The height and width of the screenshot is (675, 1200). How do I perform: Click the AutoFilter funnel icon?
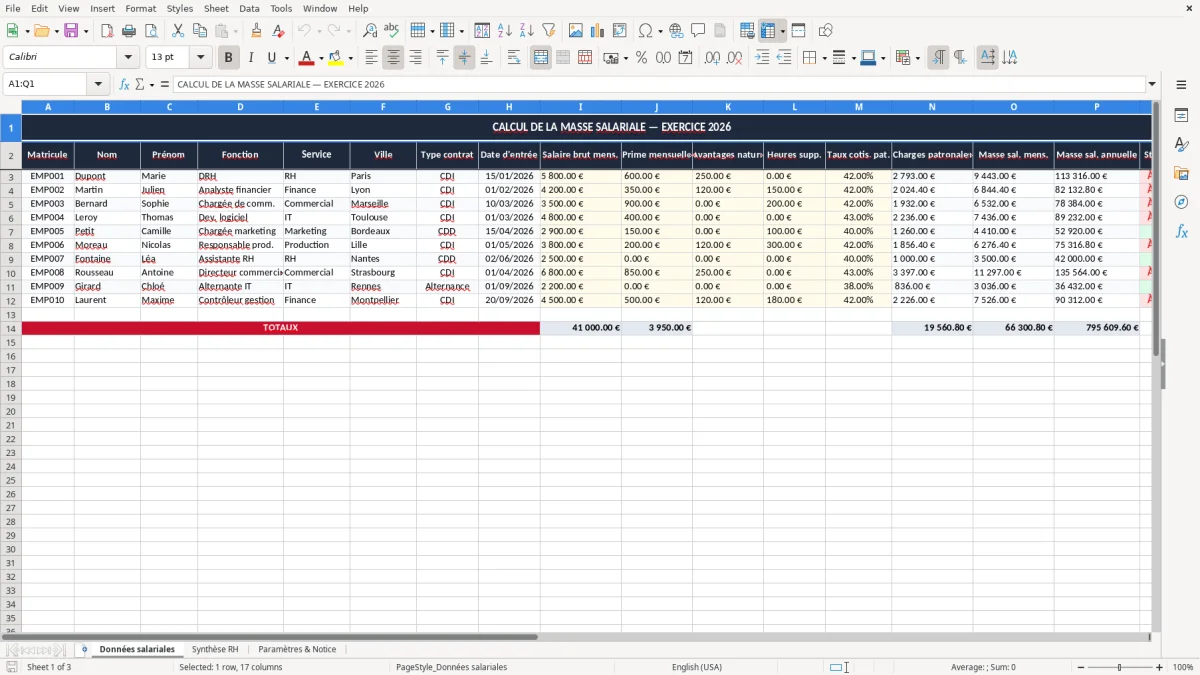[549, 31]
